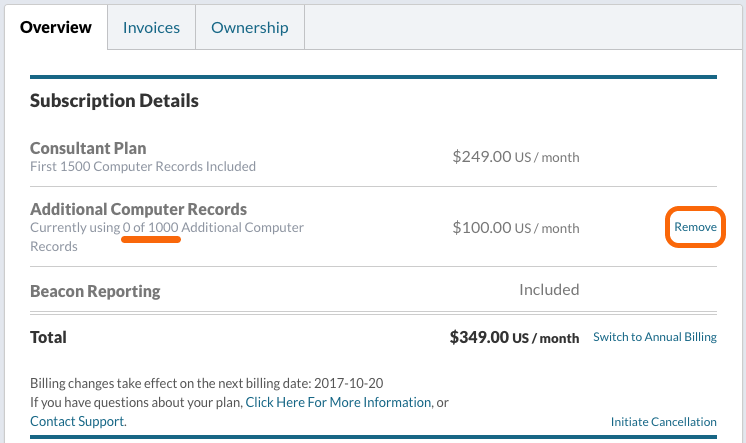This screenshot has height=443, width=746.
Task: Open the Invoices tab
Action: coord(151,28)
